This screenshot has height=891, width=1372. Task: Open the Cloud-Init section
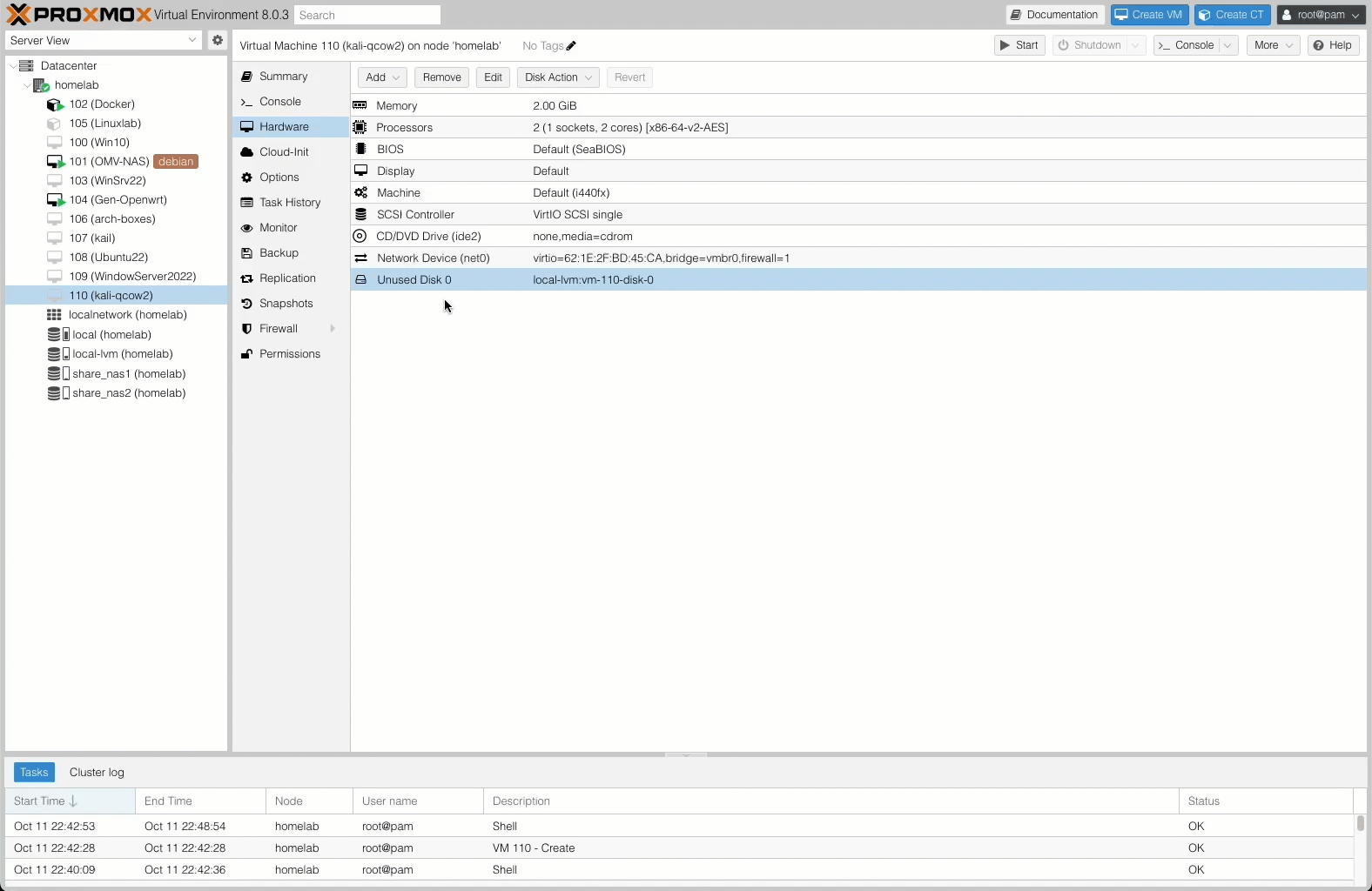pos(291,152)
